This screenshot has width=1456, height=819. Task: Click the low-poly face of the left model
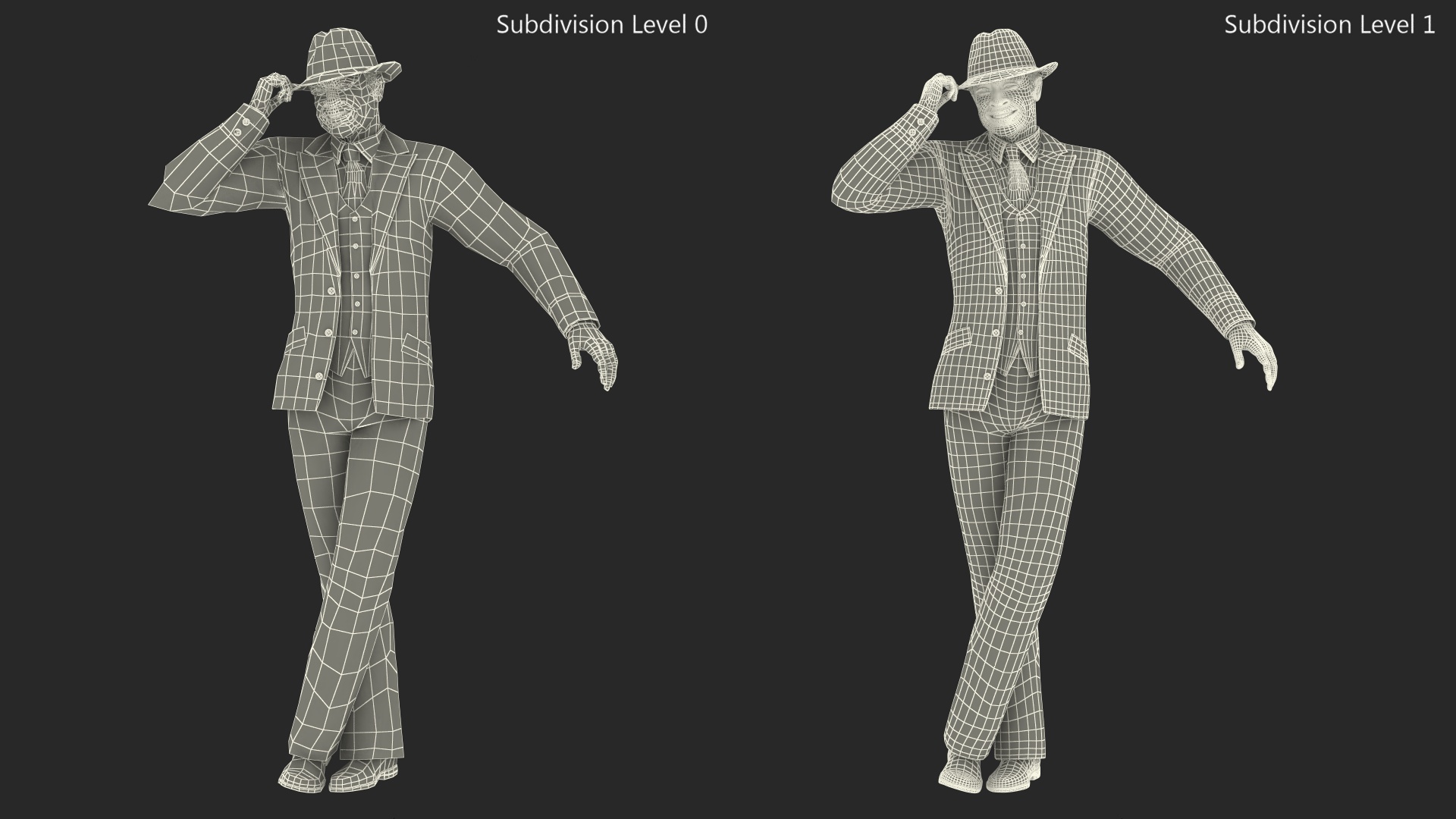pyautogui.click(x=346, y=108)
